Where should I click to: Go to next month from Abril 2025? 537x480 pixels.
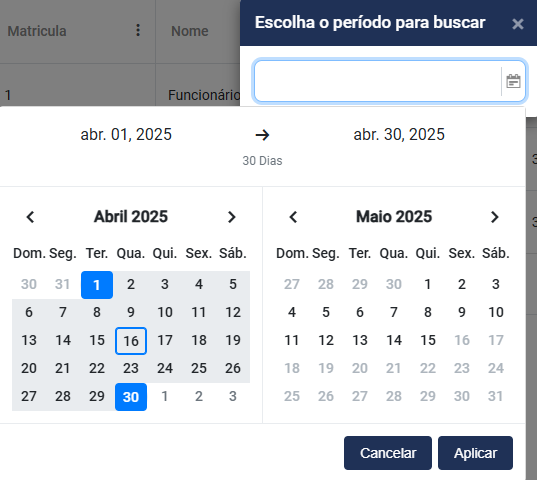click(x=232, y=217)
